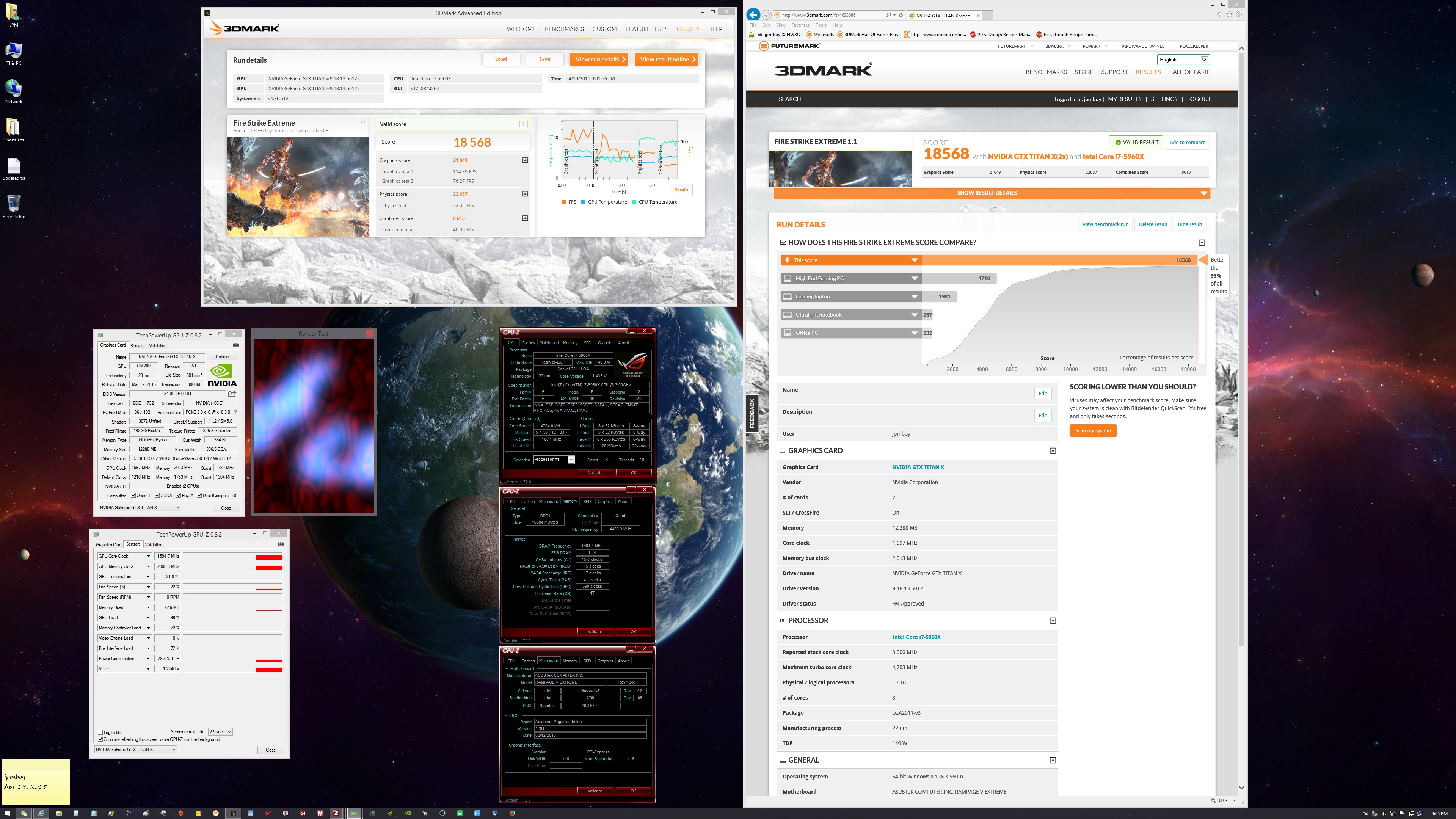1456x819 pixels.
Task: Uncheck Continue refreshing in background checkbox
Action: [x=100, y=739]
